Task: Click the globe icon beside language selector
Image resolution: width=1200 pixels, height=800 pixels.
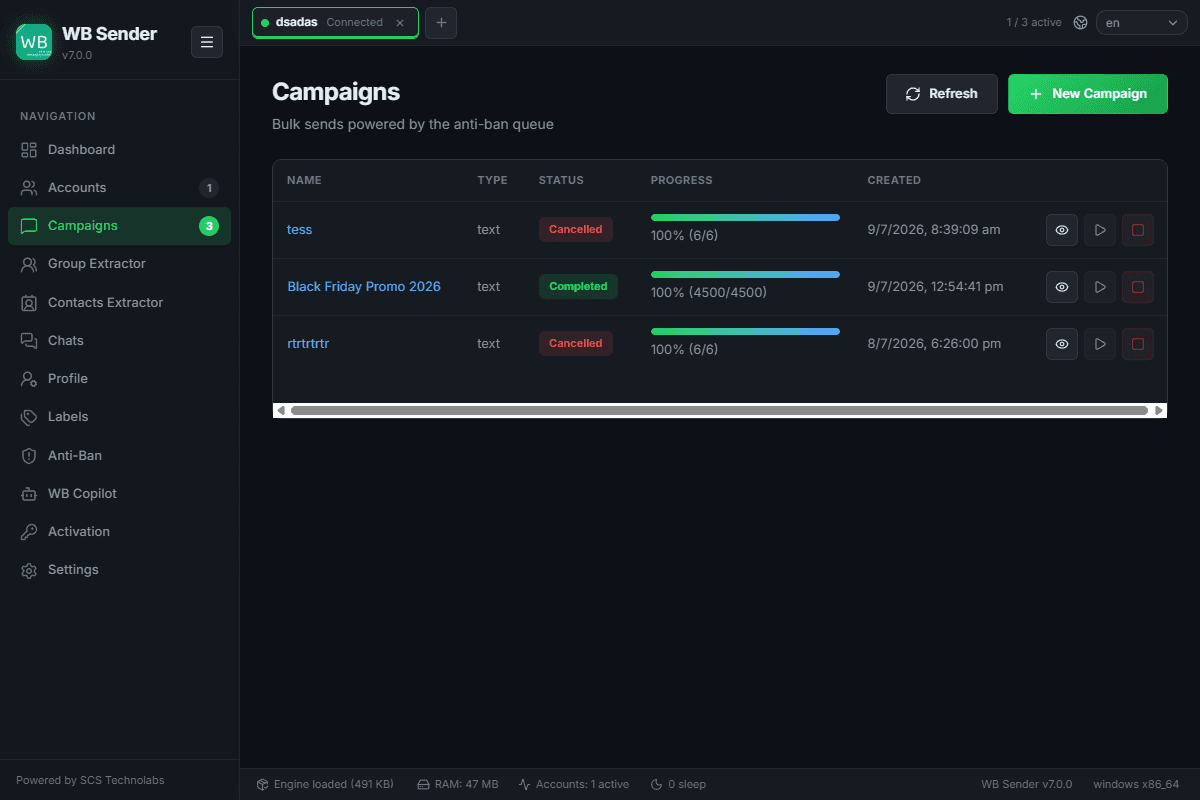Action: [x=1080, y=22]
